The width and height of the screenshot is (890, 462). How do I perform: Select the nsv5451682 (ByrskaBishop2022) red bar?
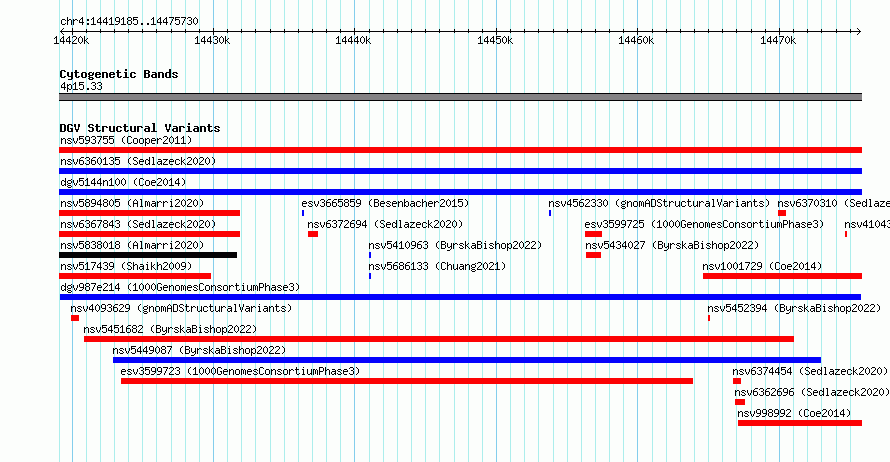click(439, 339)
